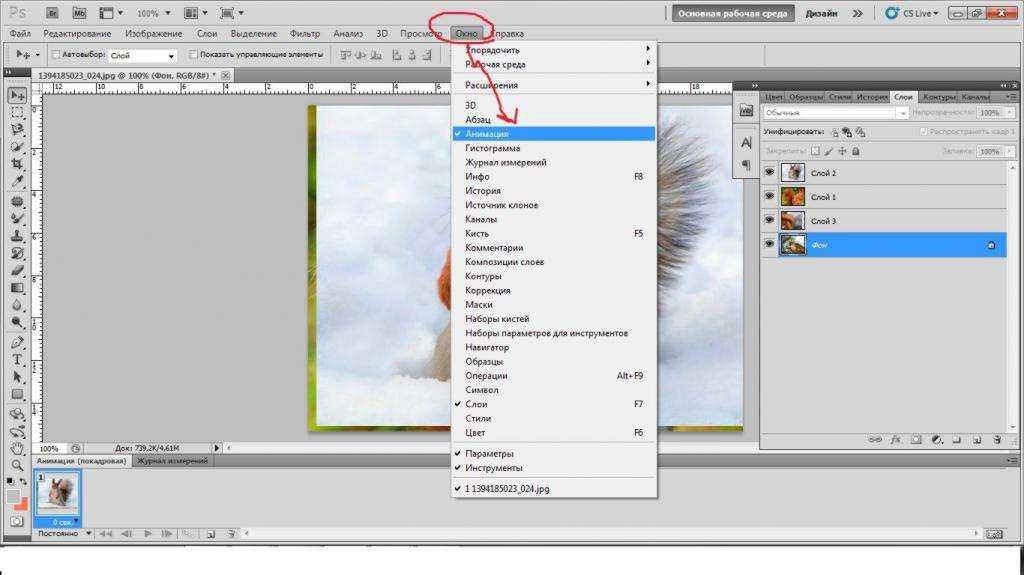This screenshot has width=1024, height=575.
Task: Select the Eraser tool
Action: coord(18,271)
